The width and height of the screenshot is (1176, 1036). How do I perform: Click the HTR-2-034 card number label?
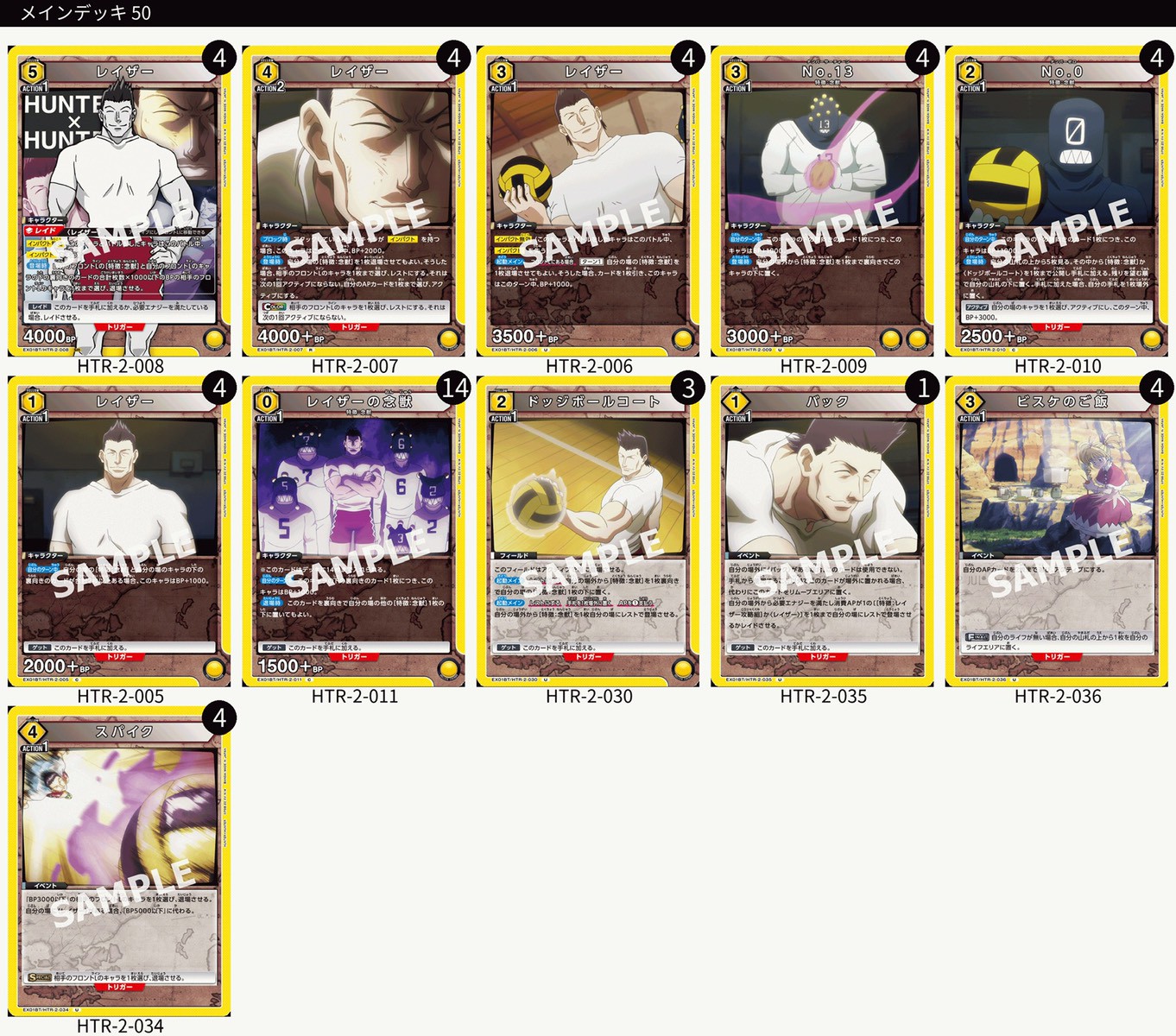[120, 1026]
